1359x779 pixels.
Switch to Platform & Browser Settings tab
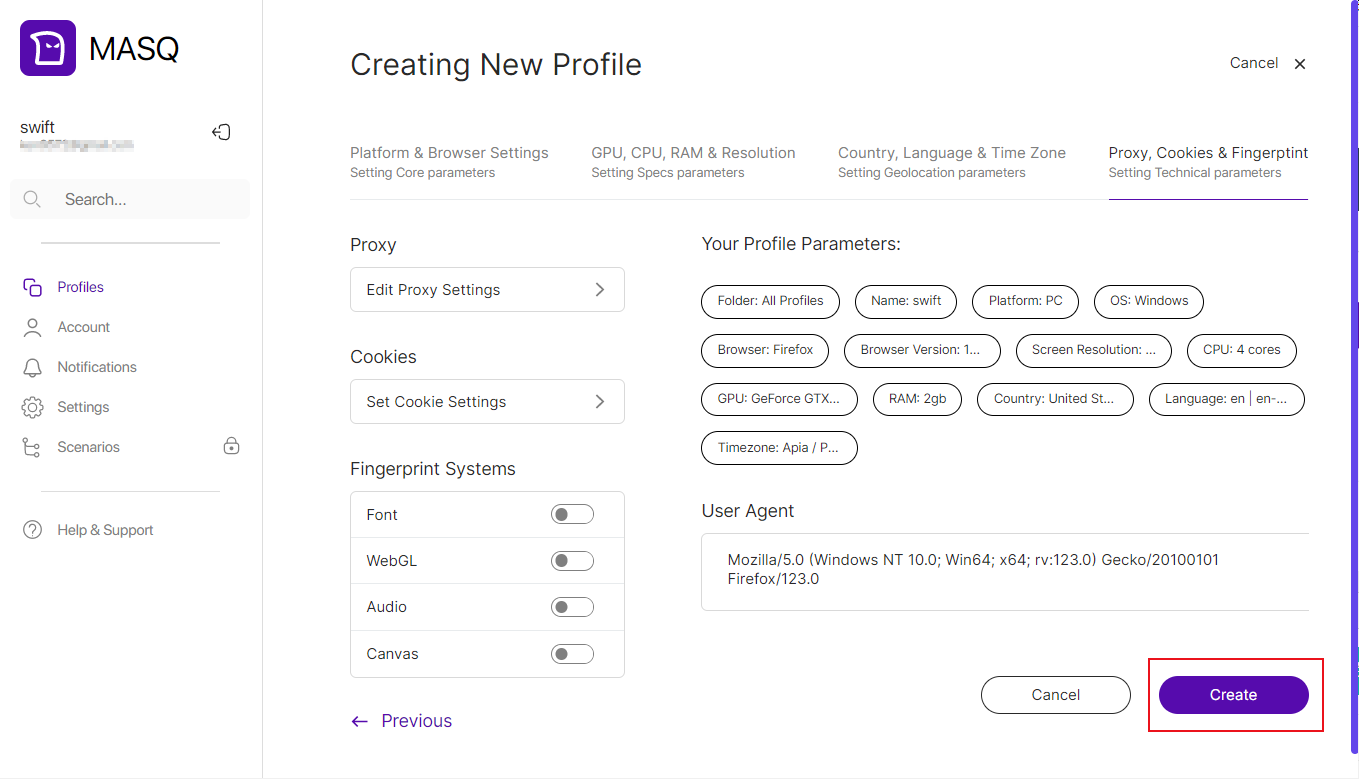coord(449,162)
